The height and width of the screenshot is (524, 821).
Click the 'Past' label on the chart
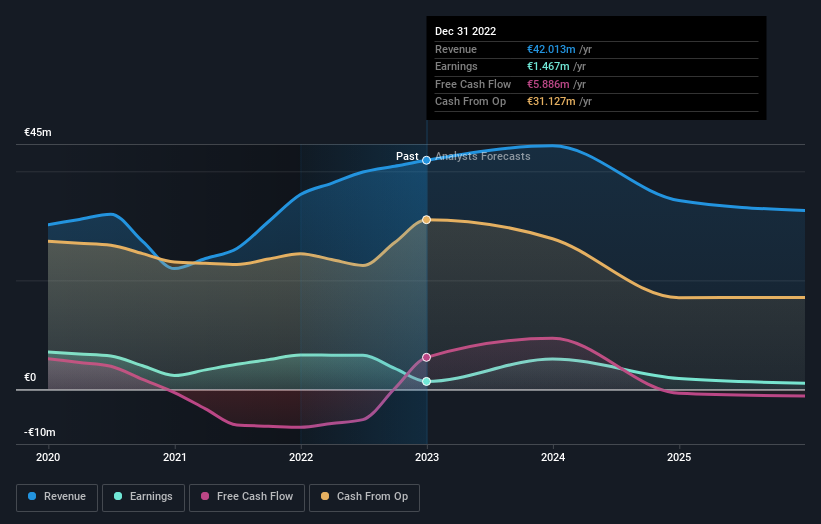407,157
